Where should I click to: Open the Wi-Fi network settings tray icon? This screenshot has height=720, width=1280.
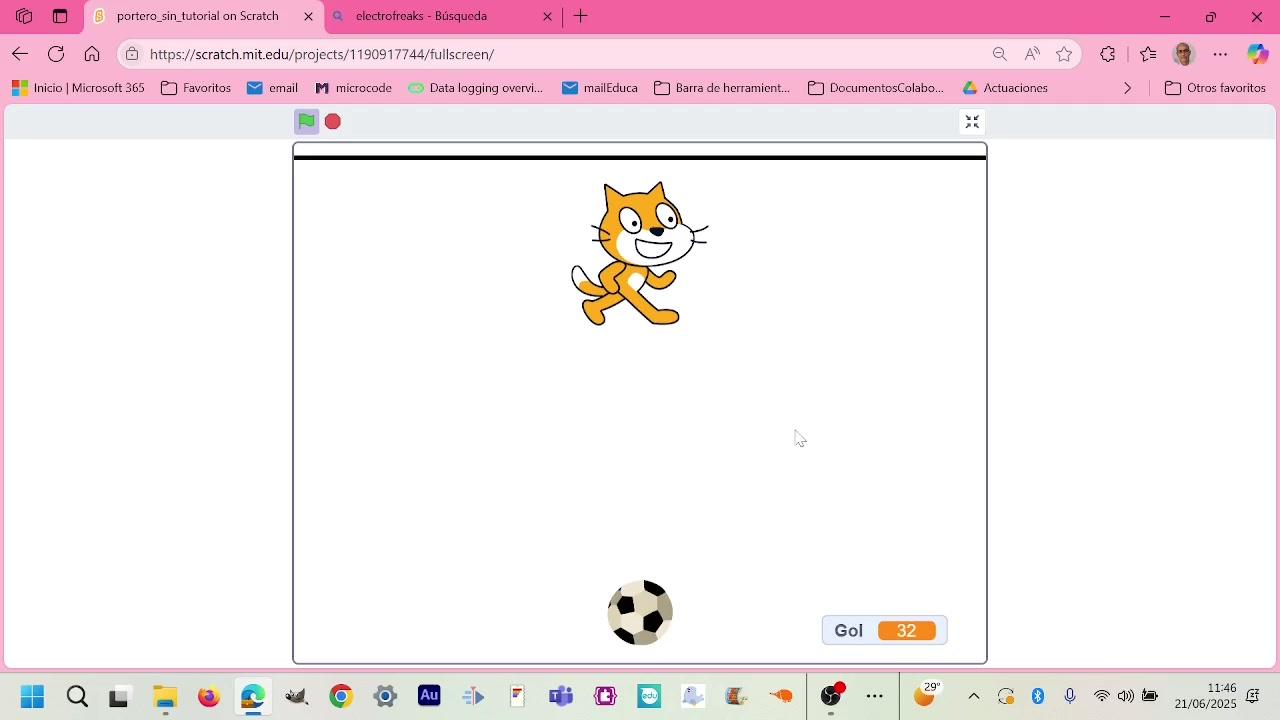[x=1102, y=697]
